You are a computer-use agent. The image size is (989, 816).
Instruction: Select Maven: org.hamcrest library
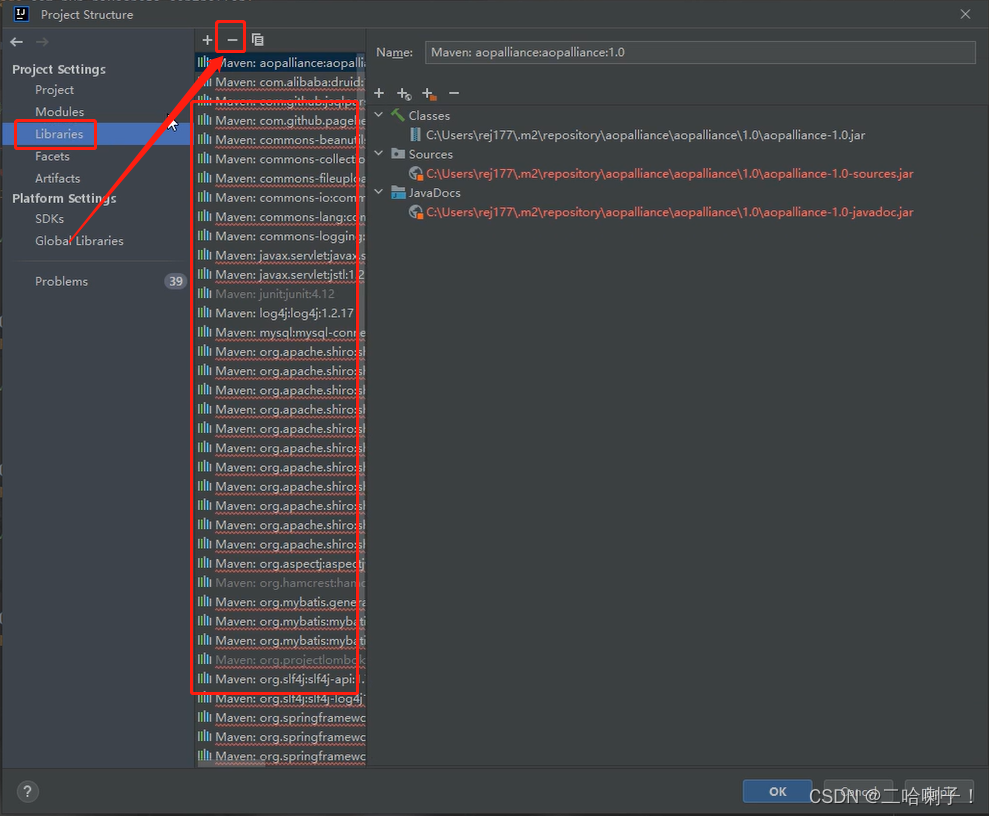(x=281, y=582)
